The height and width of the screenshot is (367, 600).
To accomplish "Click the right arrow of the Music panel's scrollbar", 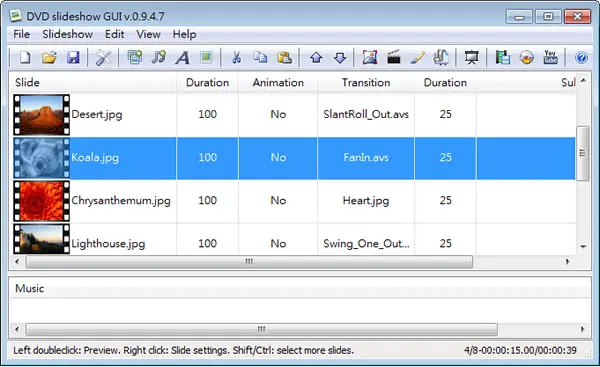I will (583, 329).
